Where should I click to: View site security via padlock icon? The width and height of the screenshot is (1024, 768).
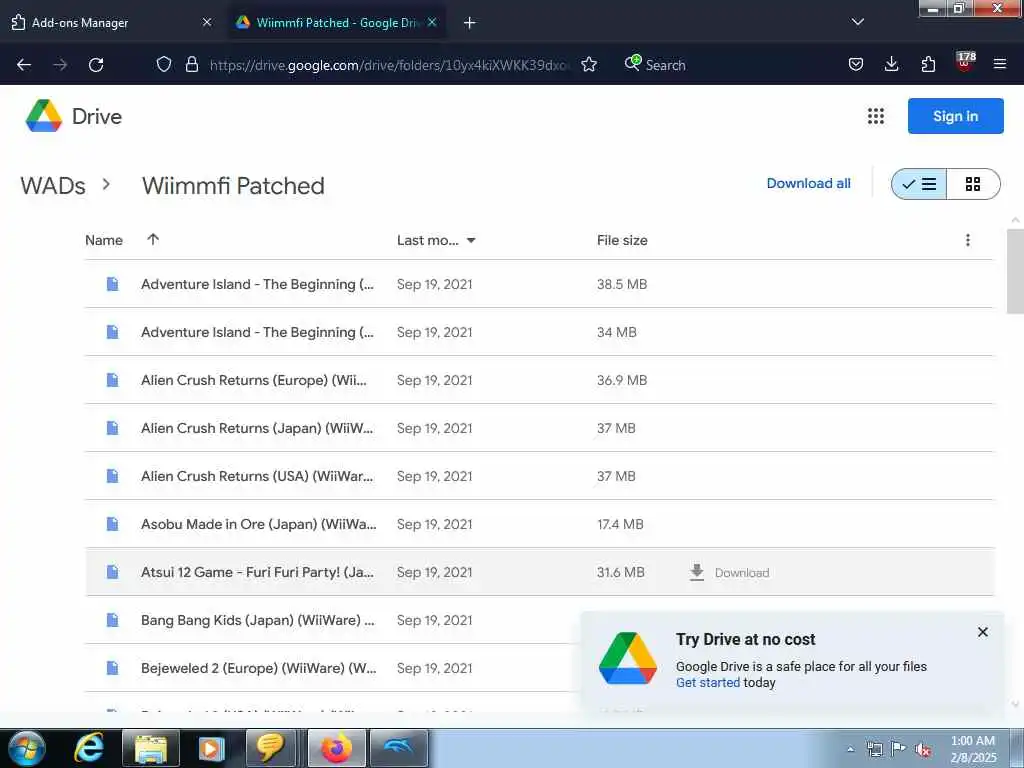191,64
